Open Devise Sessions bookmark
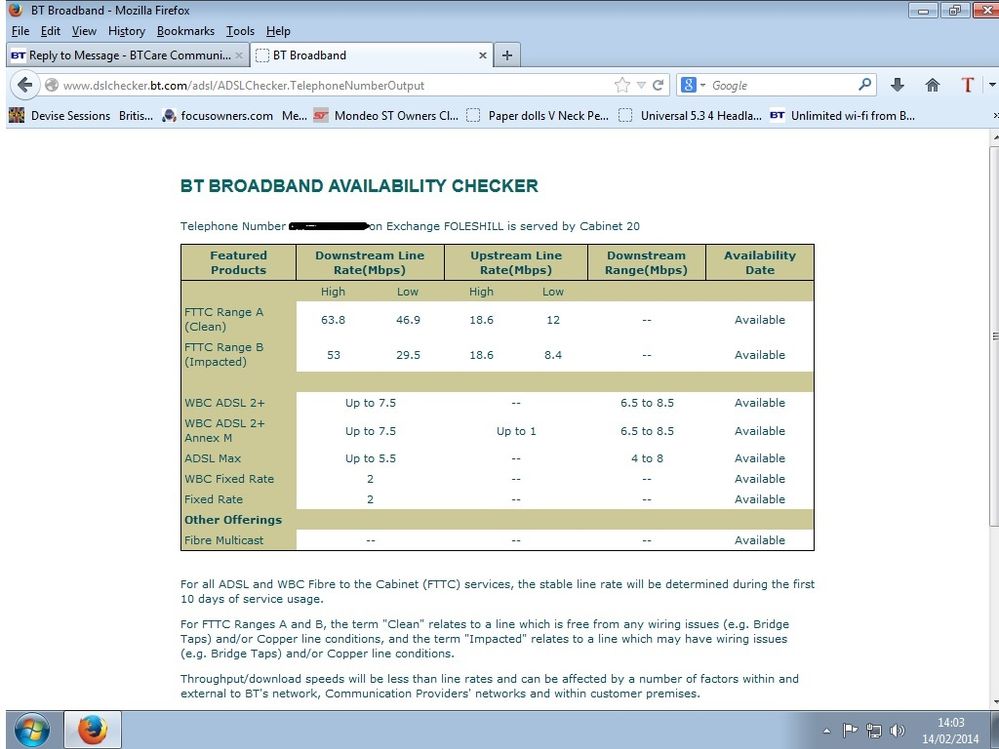This screenshot has width=999, height=749. (60, 115)
